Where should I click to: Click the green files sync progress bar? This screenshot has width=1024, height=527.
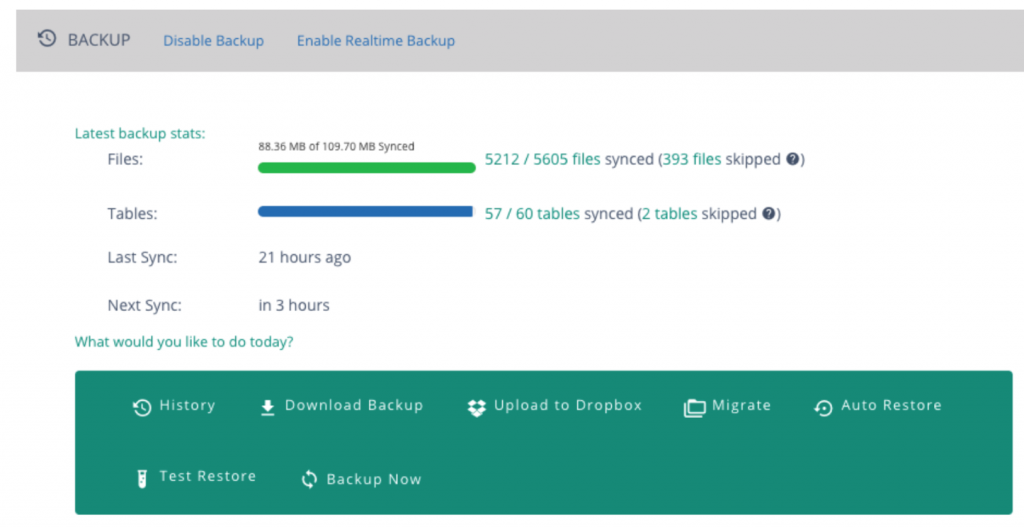click(x=366, y=168)
